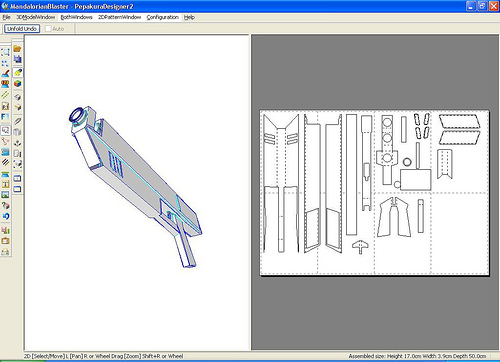The height and width of the screenshot is (362, 500).
Task: Open the 2DPatternWindow menu
Action: point(119,17)
